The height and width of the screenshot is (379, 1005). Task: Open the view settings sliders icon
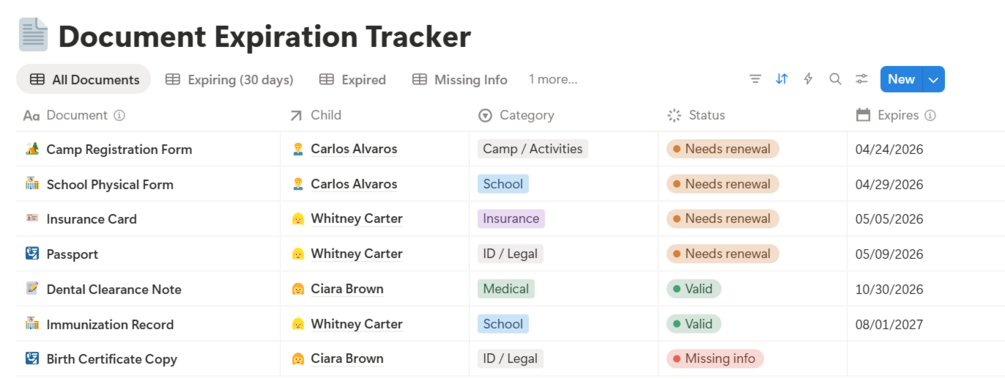click(861, 79)
